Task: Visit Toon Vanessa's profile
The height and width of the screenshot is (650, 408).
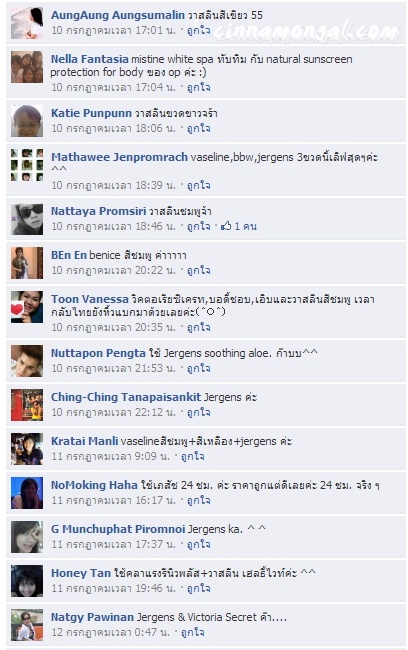Action: pyautogui.click(x=90, y=299)
